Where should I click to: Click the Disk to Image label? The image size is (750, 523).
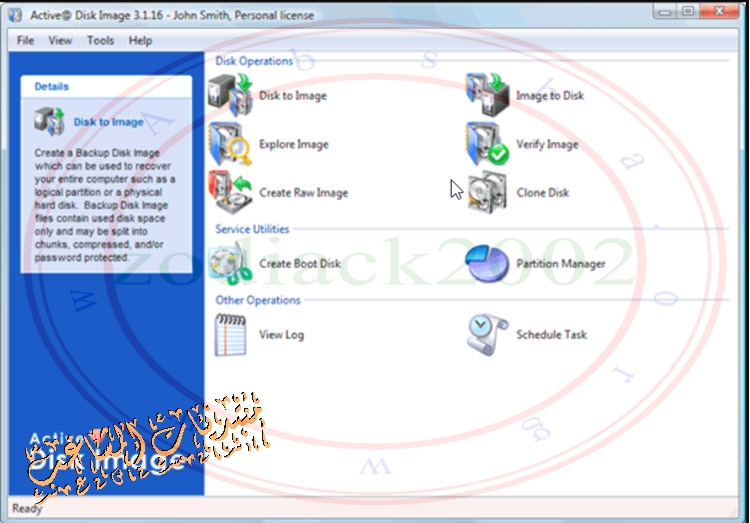tap(293, 95)
